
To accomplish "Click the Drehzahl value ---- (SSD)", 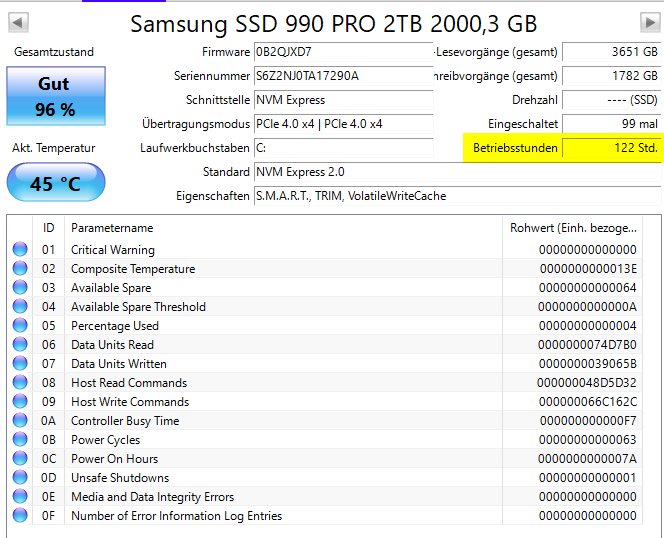I will pos(611,100).
